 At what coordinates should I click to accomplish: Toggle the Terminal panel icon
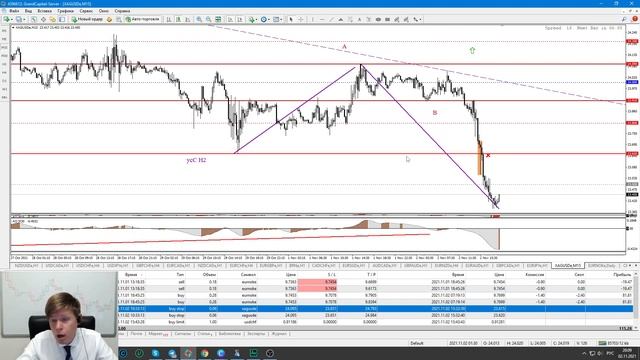(x=62, y=19)
